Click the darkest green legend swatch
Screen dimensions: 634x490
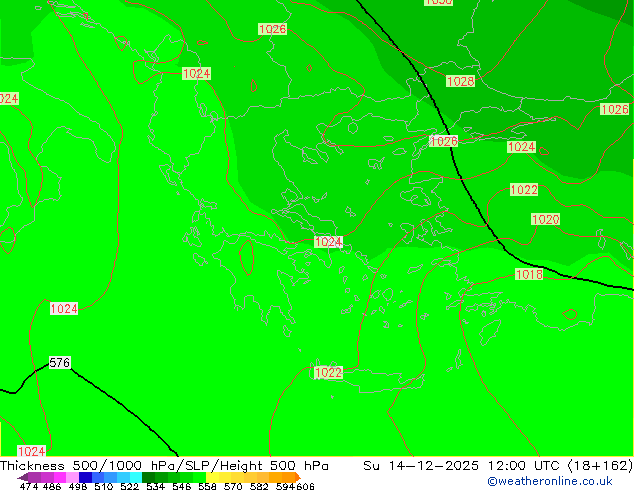pyautogui.click(x=148, y=477)
